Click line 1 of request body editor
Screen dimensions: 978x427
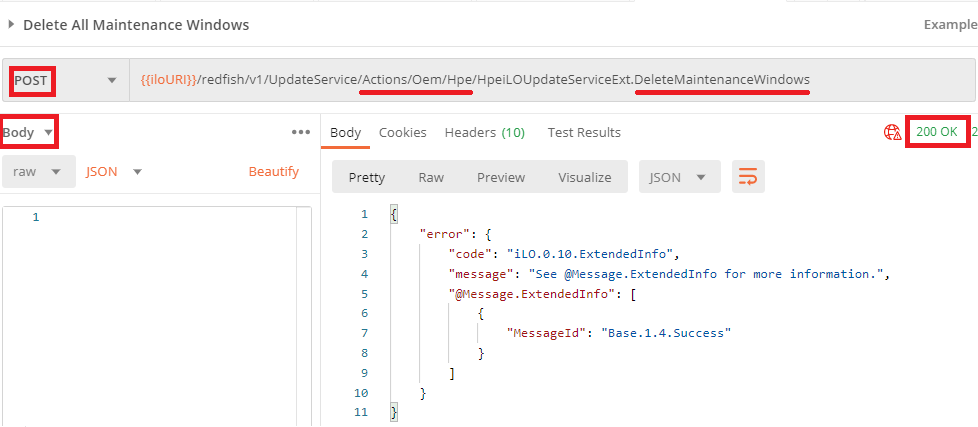tap(160, 217)
